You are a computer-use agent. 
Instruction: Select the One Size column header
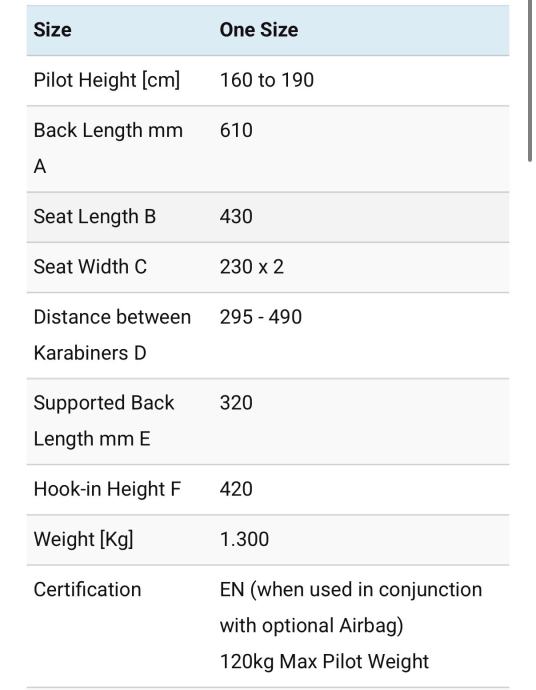259,30
